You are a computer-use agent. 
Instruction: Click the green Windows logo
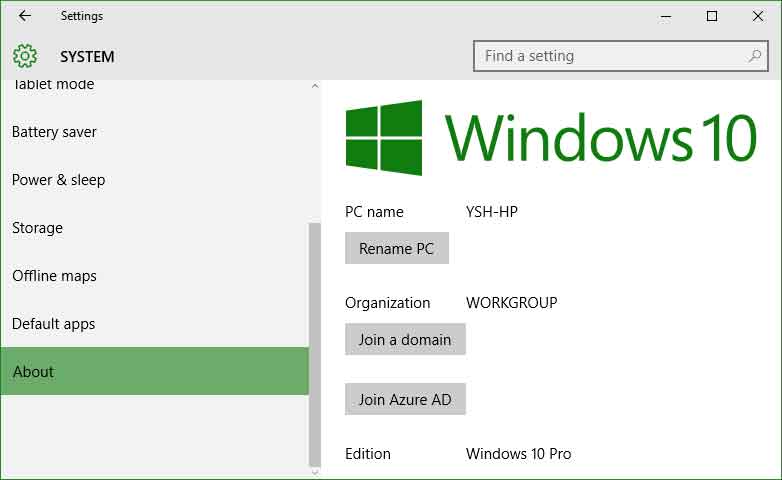pyautogui.click(x=384, y=137)
